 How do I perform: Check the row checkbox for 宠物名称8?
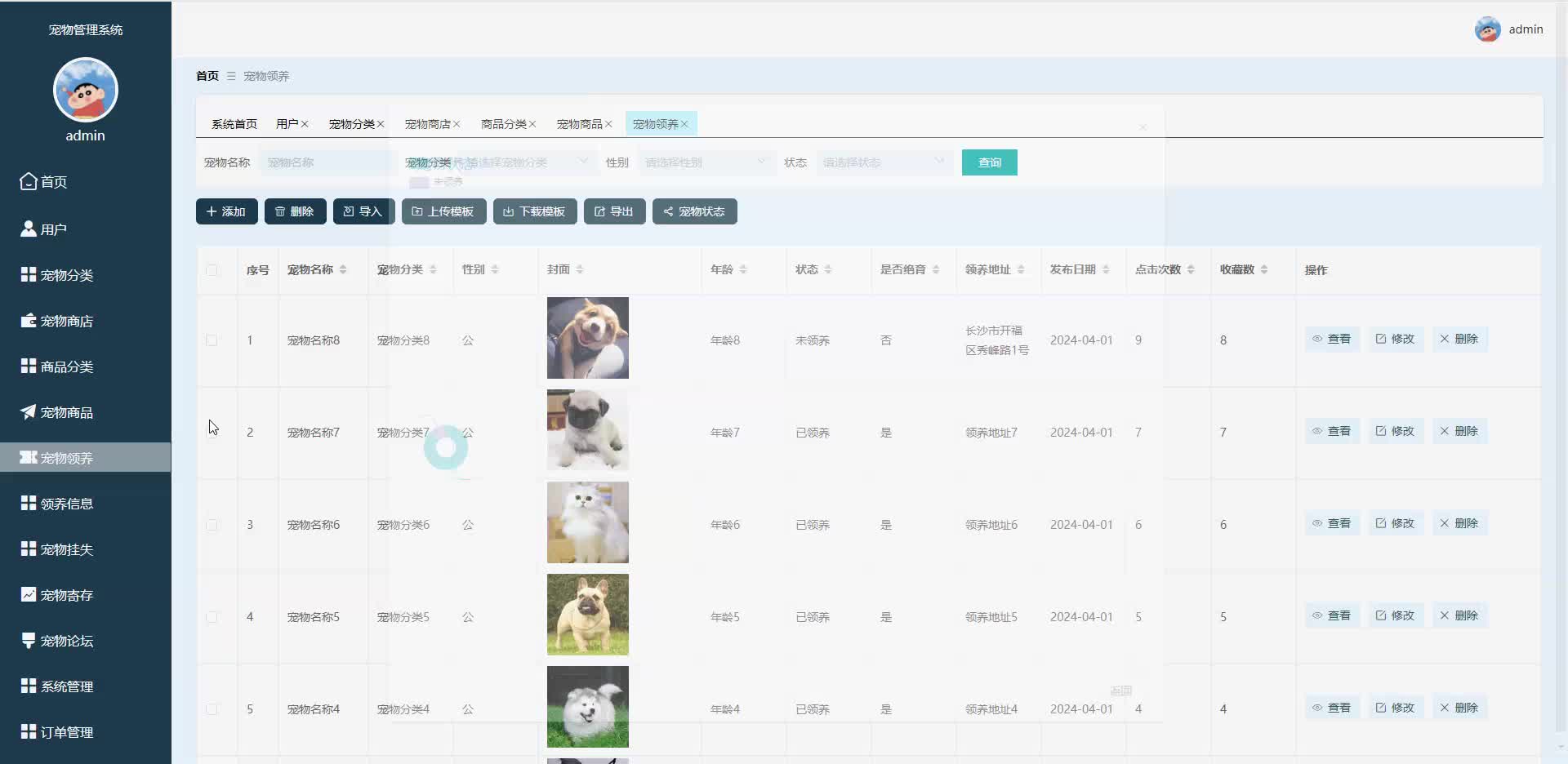[215, 340]
